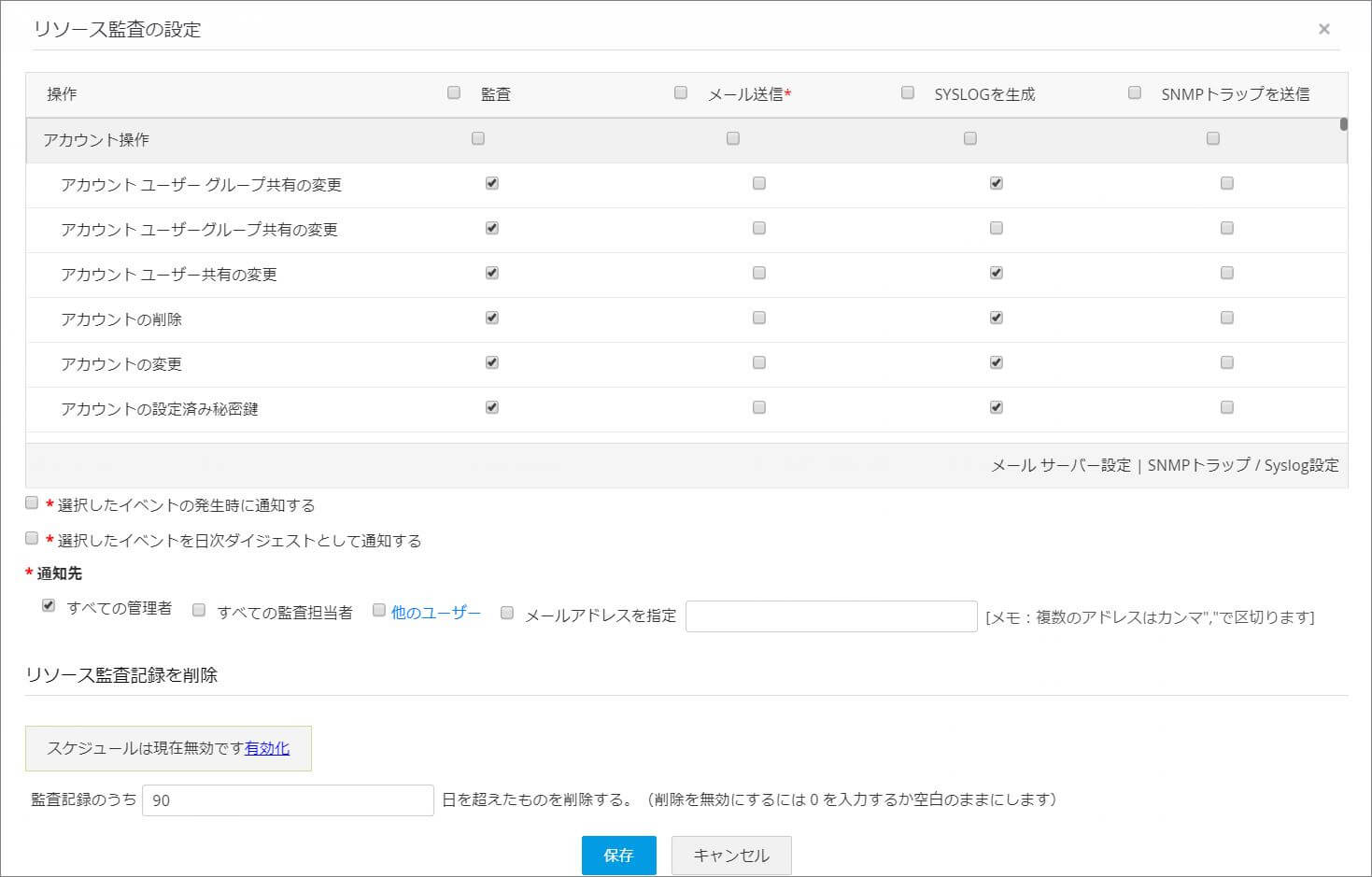Enable SNMP trap for アカウントの設定済み秘密鍵 row

pos(1227,407)
